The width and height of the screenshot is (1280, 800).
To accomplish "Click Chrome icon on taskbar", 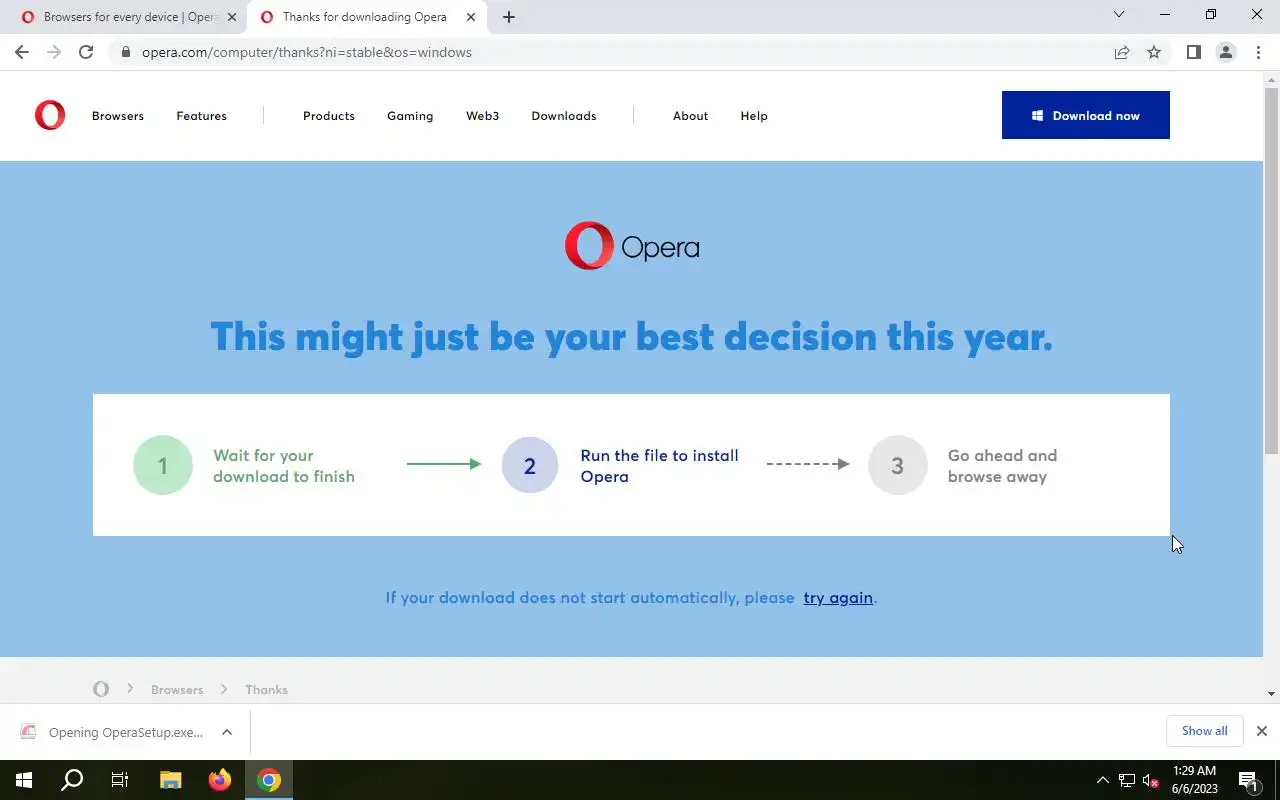I will click(x=268, y=780).
